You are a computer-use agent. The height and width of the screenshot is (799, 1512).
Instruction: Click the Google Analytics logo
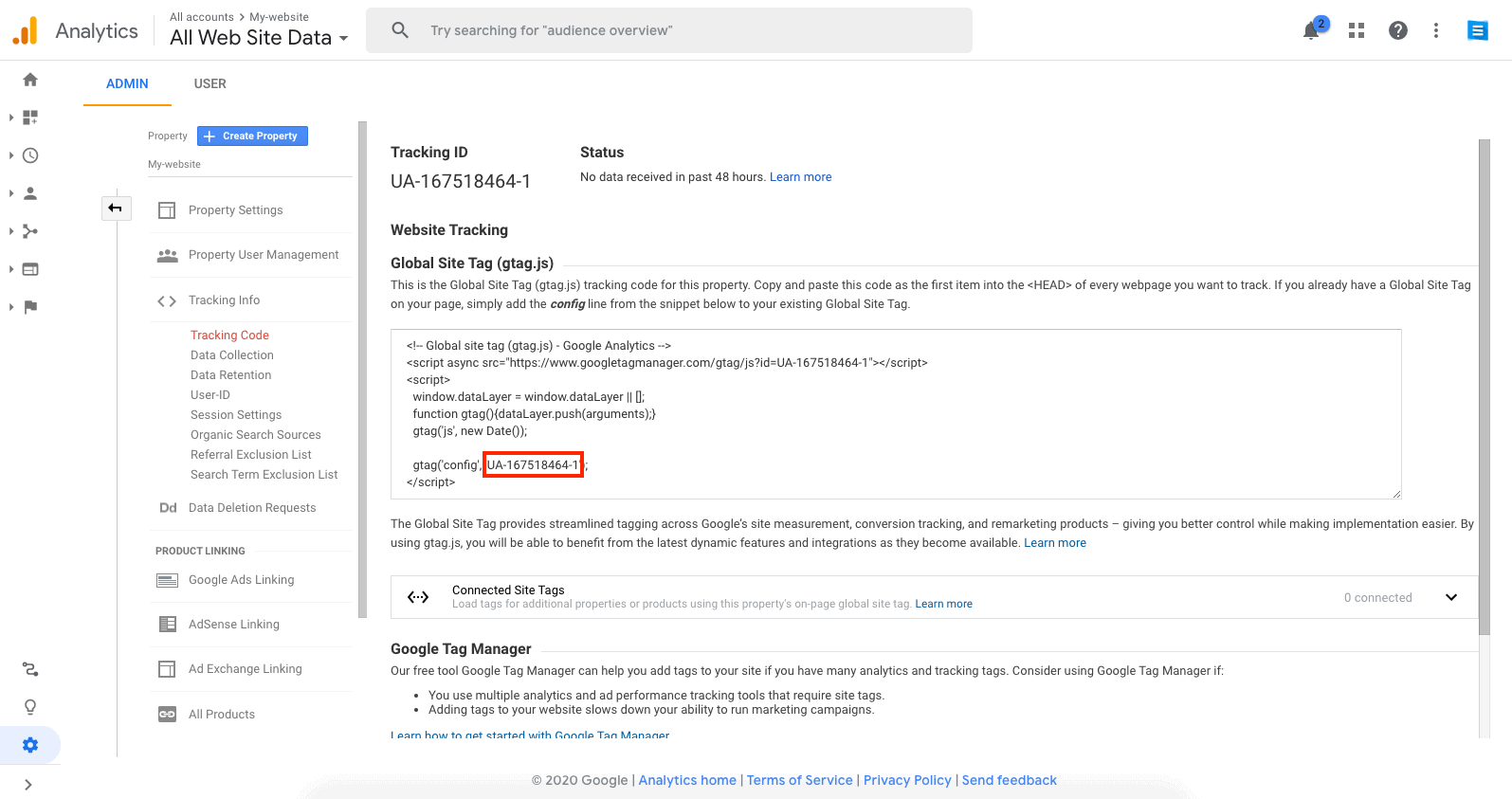click(x=26, y=30)
